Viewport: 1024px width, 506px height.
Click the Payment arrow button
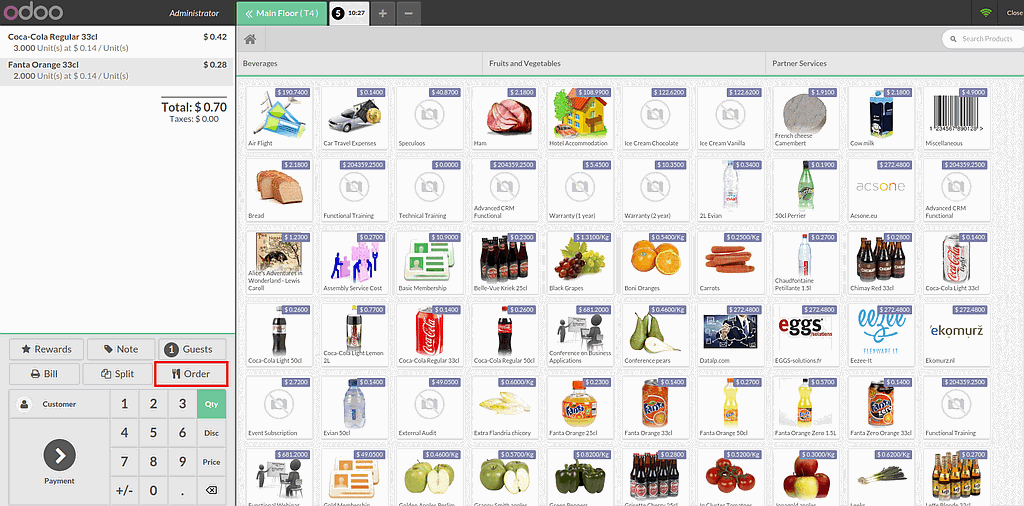tap(59, 456)
